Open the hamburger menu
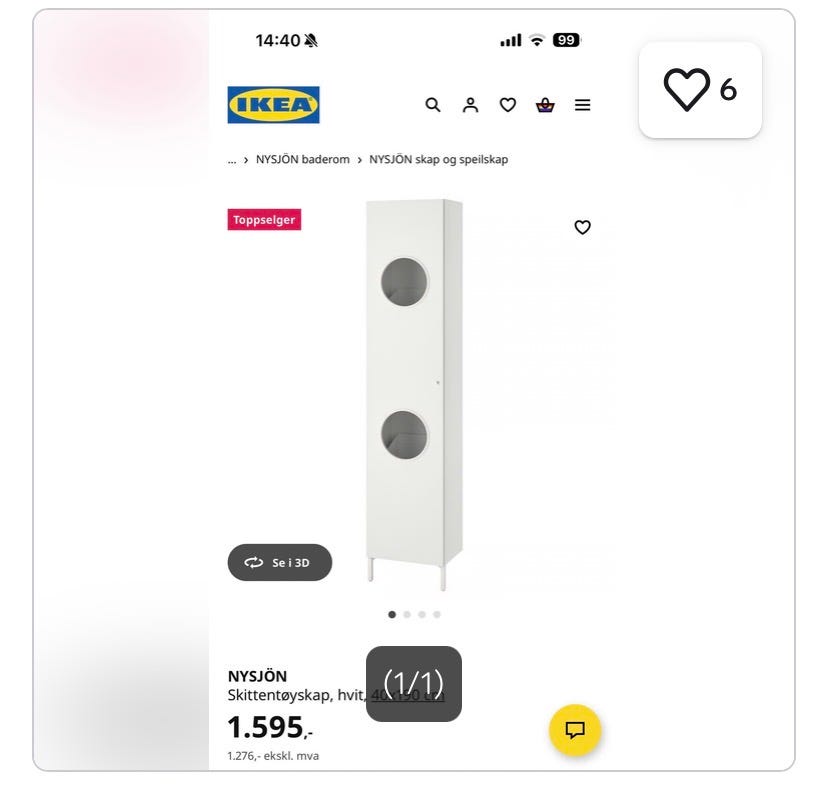828x792 pixels. click(x=582, y=105)
